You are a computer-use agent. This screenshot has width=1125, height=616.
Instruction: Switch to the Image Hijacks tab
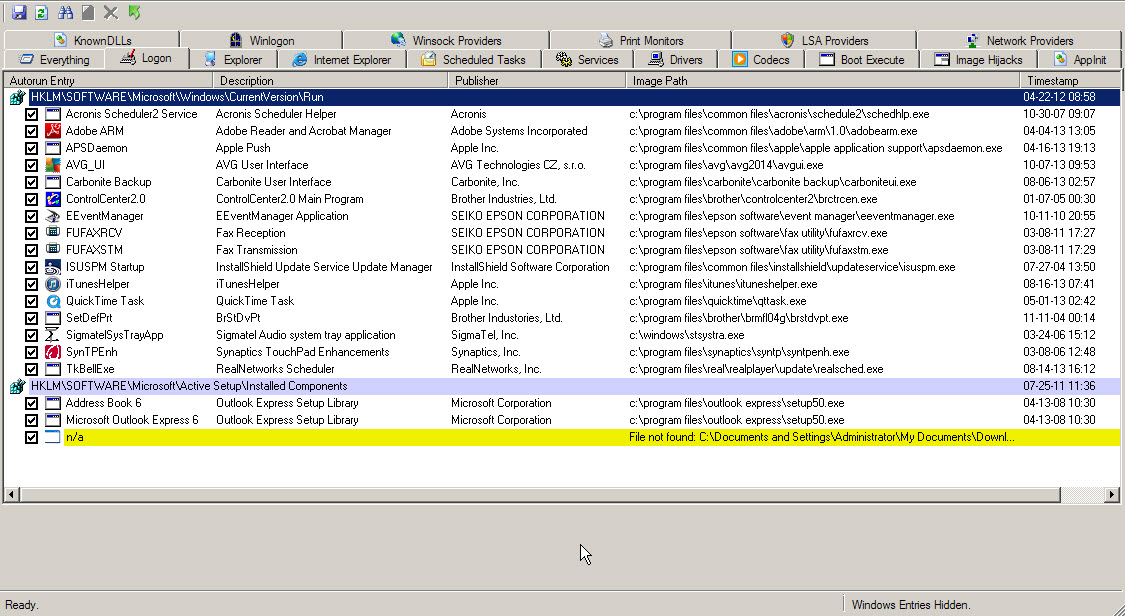[x=978, y=60]
